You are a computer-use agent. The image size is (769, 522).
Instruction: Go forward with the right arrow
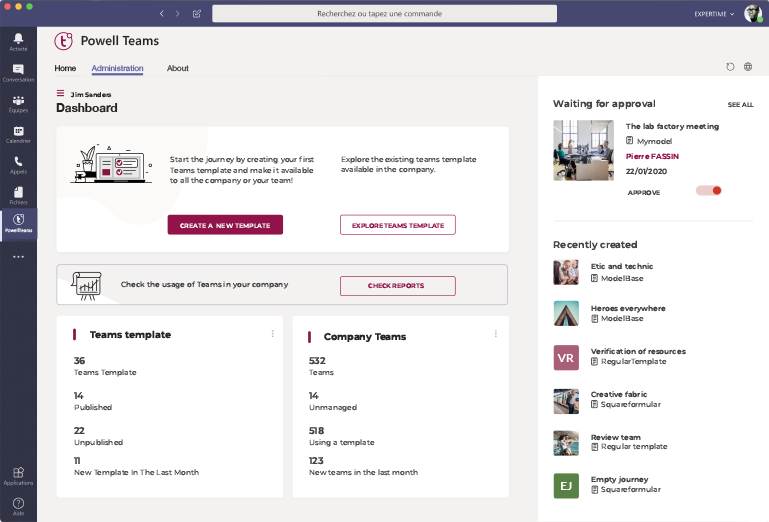(x=178, y=14)
